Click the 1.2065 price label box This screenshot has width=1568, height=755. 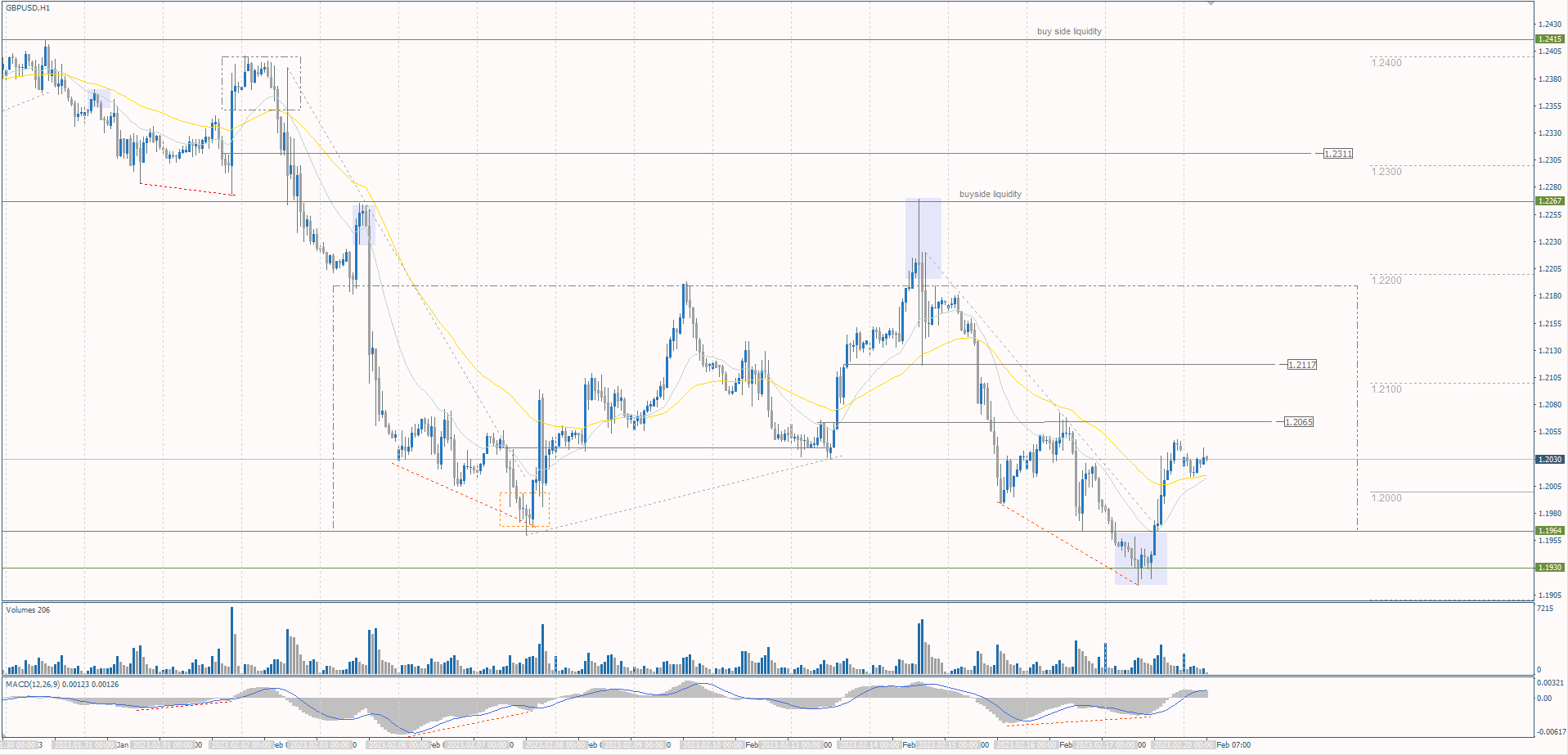(x=1298, y=422)
